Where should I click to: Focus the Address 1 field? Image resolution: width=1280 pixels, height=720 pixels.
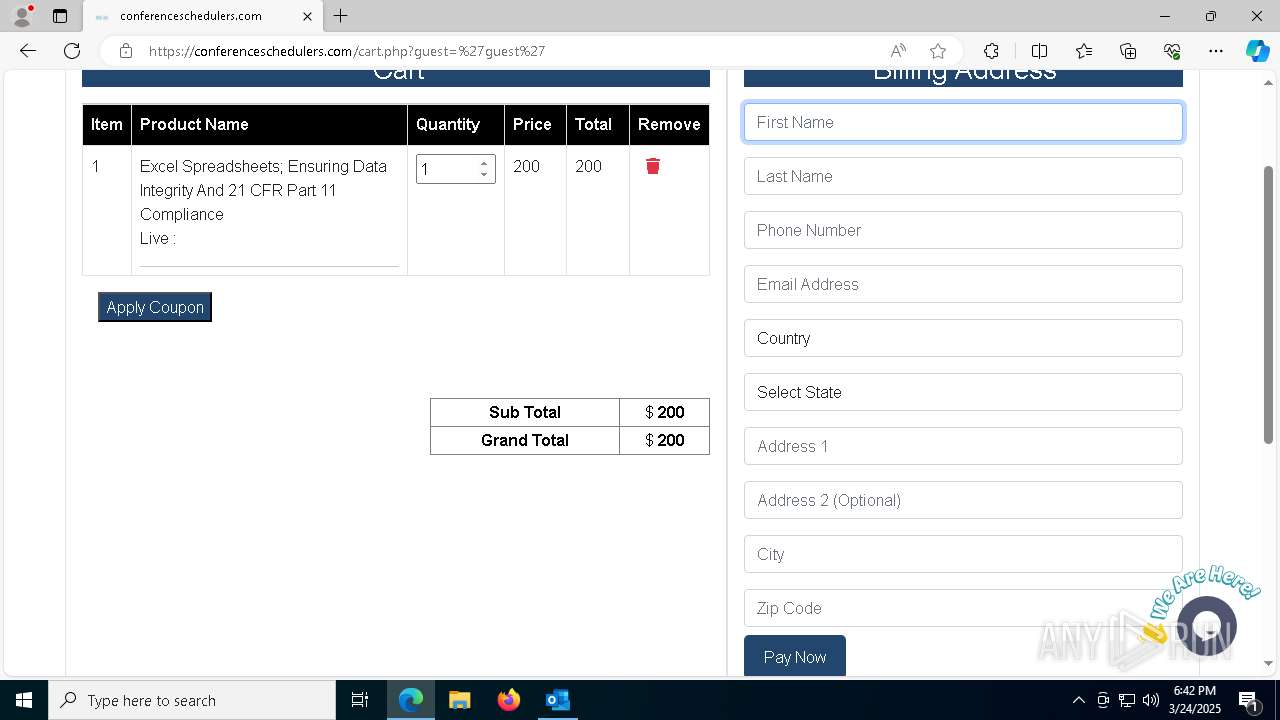pyautogui.click(x=963, y=446)
